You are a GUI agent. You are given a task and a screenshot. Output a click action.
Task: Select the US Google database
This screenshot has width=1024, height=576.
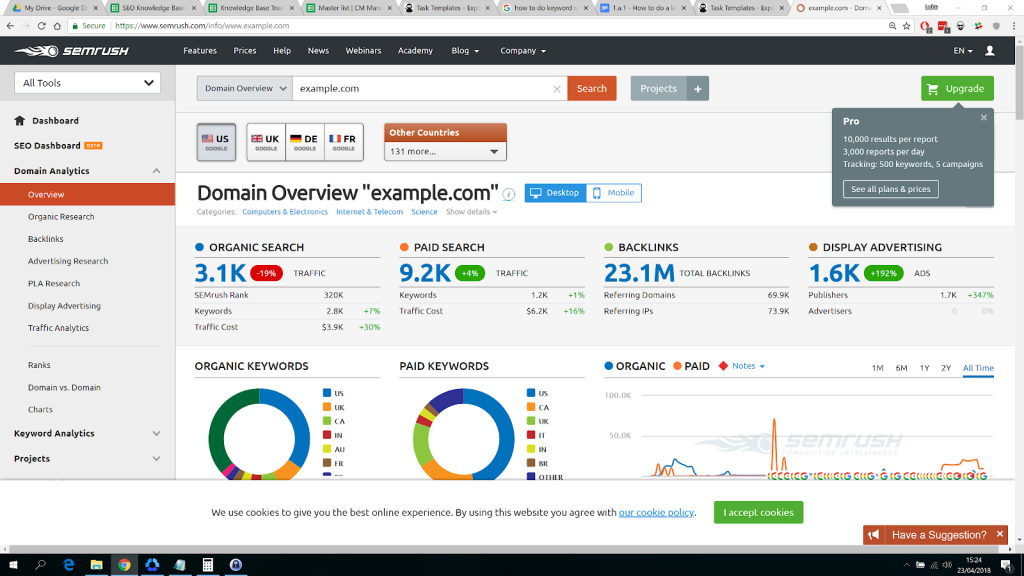[x=216, y=142]
